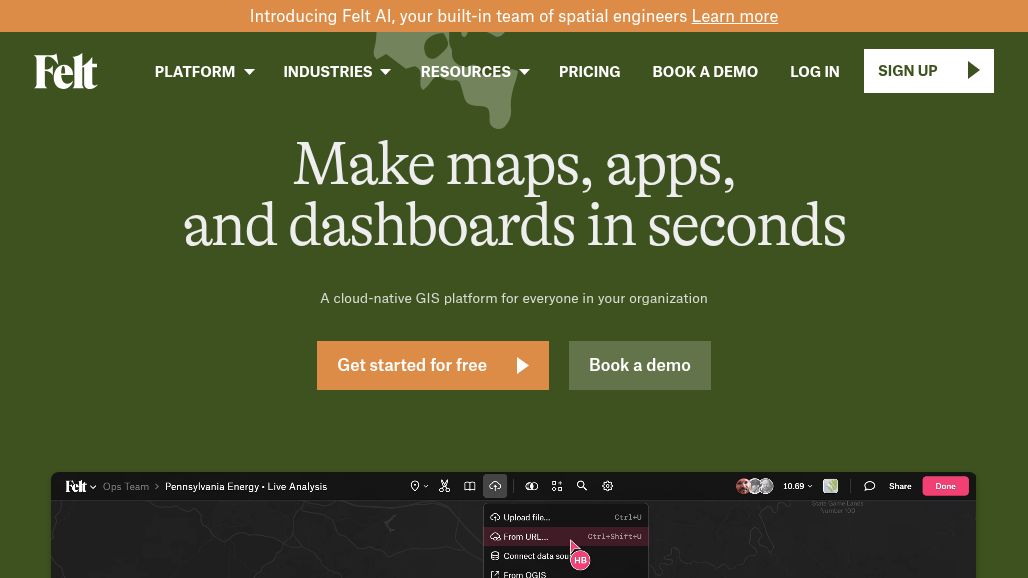Select the scissors clipping tool

pyautogui.click(x=444, y=486)
